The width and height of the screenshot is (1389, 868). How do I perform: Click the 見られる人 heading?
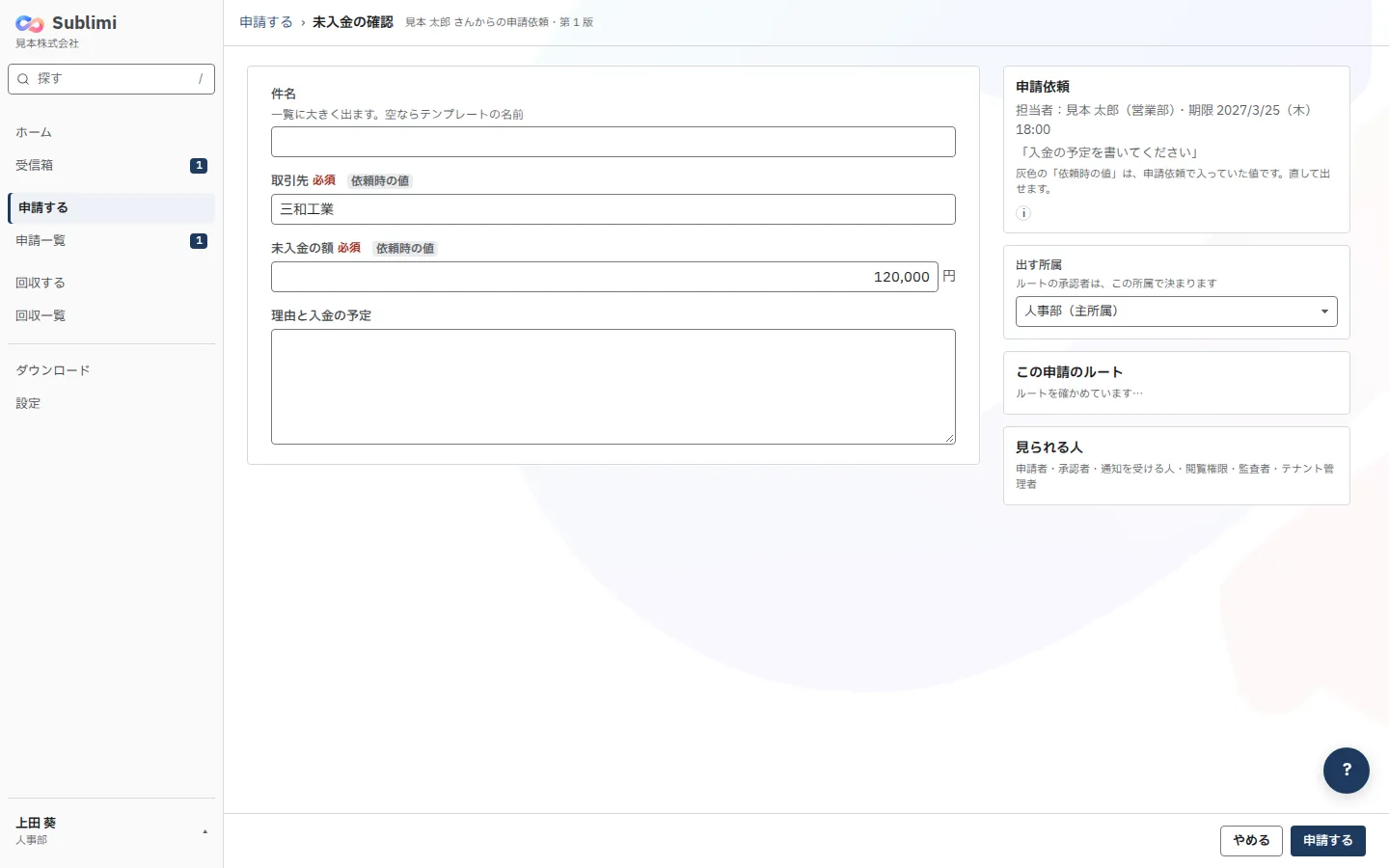tap(1049, 448)
